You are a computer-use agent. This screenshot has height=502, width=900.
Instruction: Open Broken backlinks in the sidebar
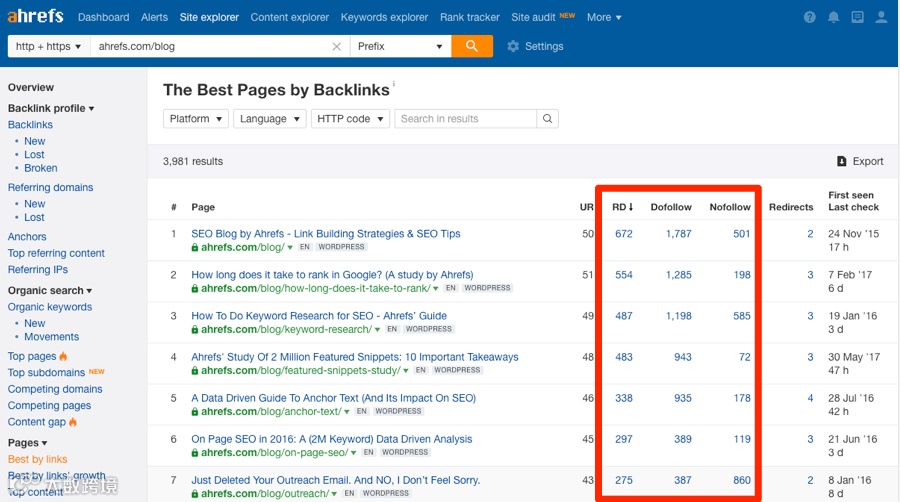41,168
